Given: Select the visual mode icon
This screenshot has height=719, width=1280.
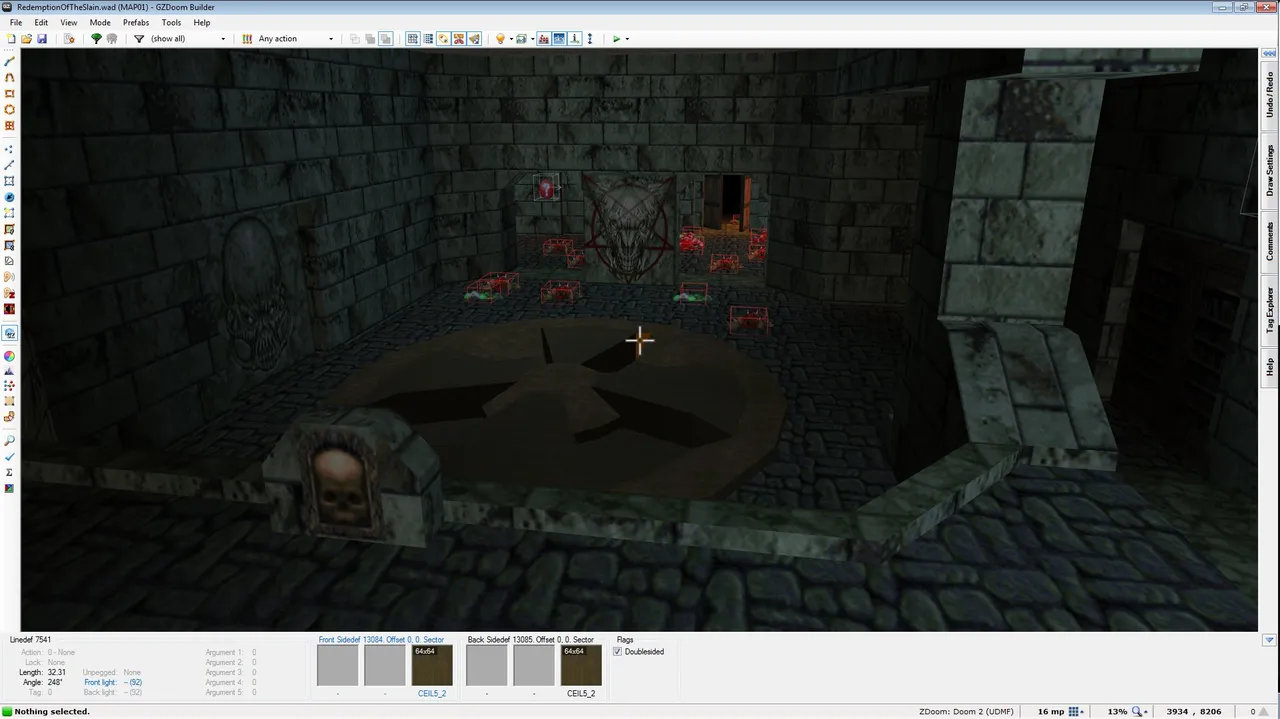Looking at the screenshot, I should (10, 333).
